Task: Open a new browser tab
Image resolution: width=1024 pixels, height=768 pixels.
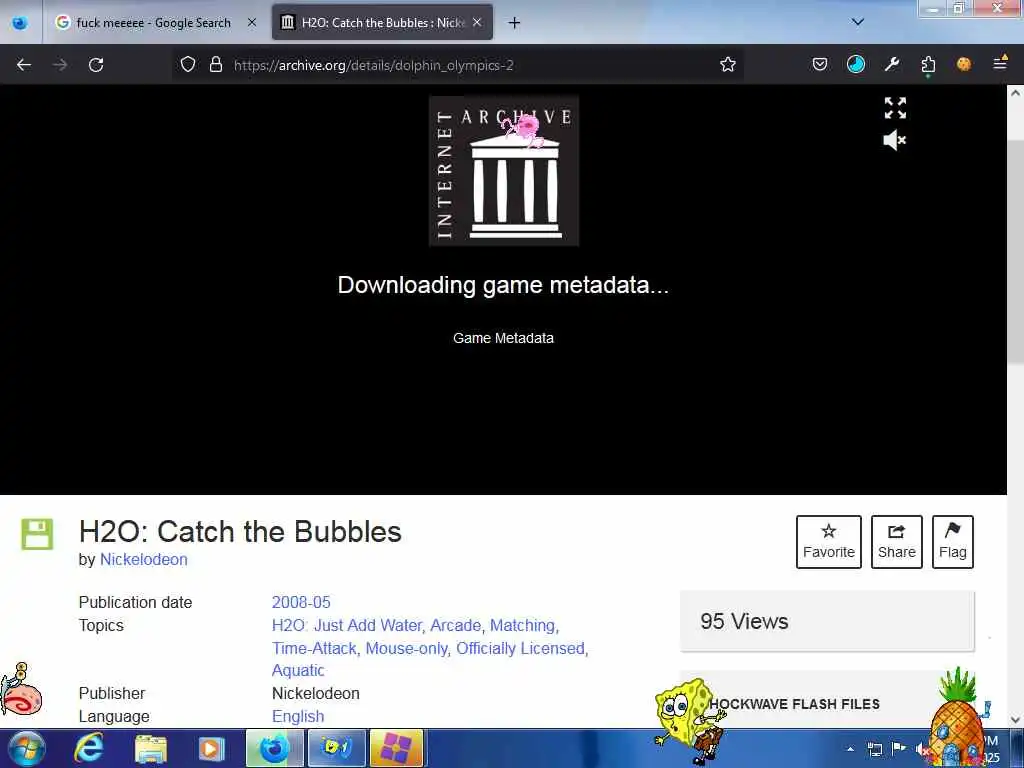Action: click(514, 23)
